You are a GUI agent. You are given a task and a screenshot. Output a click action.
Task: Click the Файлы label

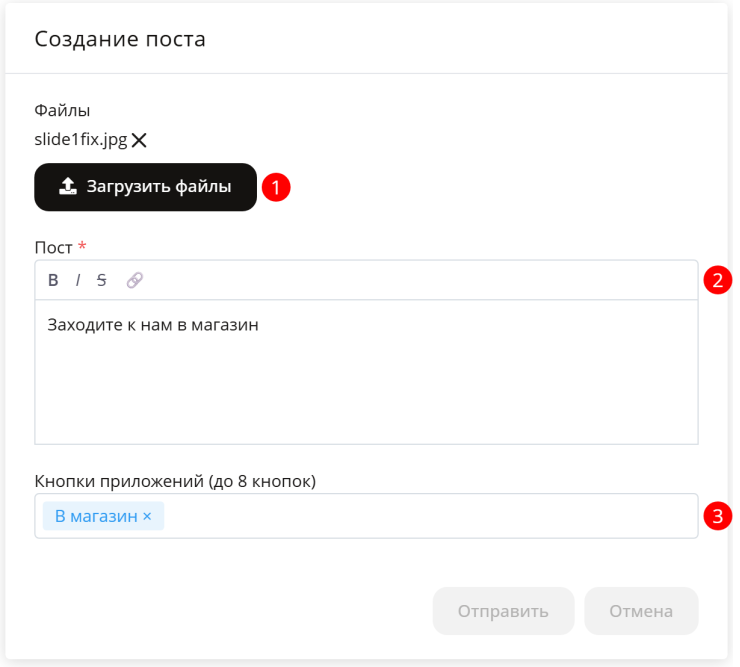(x=62, y=110)
